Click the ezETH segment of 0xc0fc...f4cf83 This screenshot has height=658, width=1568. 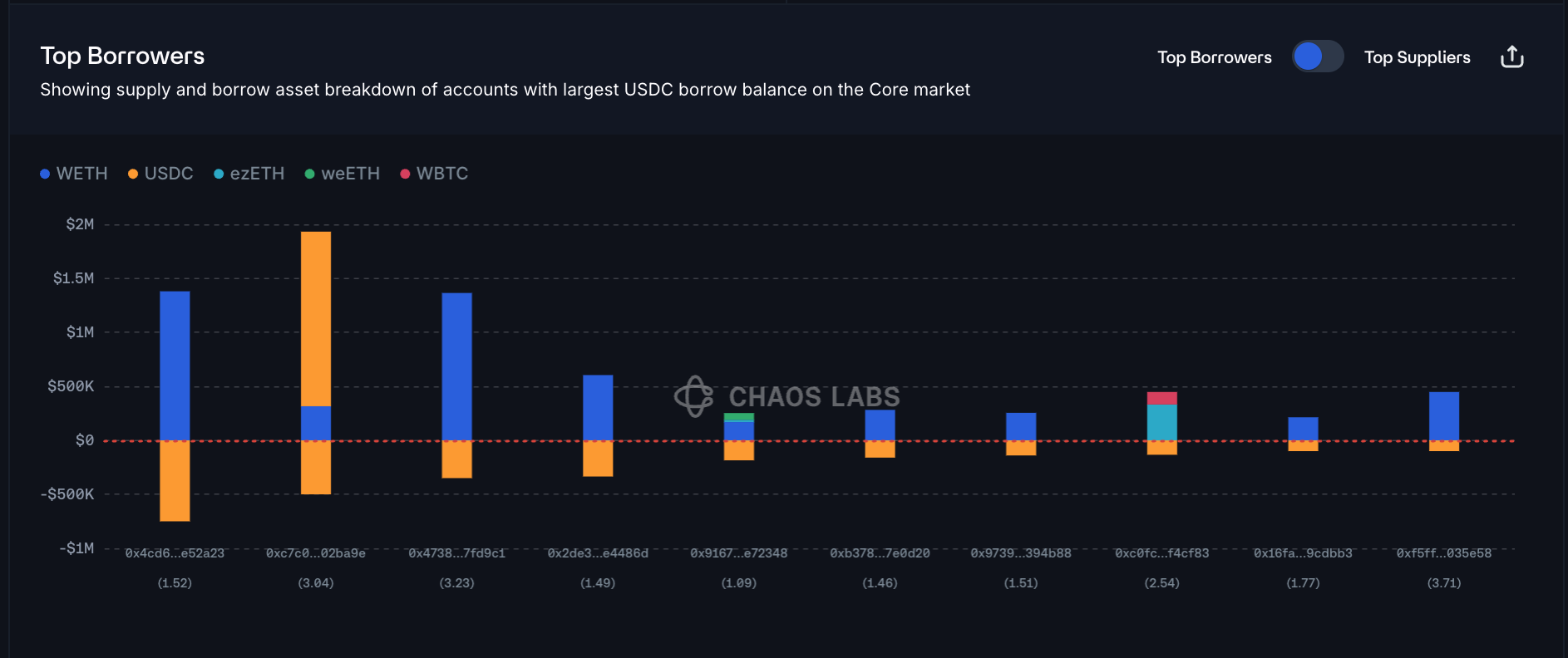pyautogui.click(x=1161, y=422)
